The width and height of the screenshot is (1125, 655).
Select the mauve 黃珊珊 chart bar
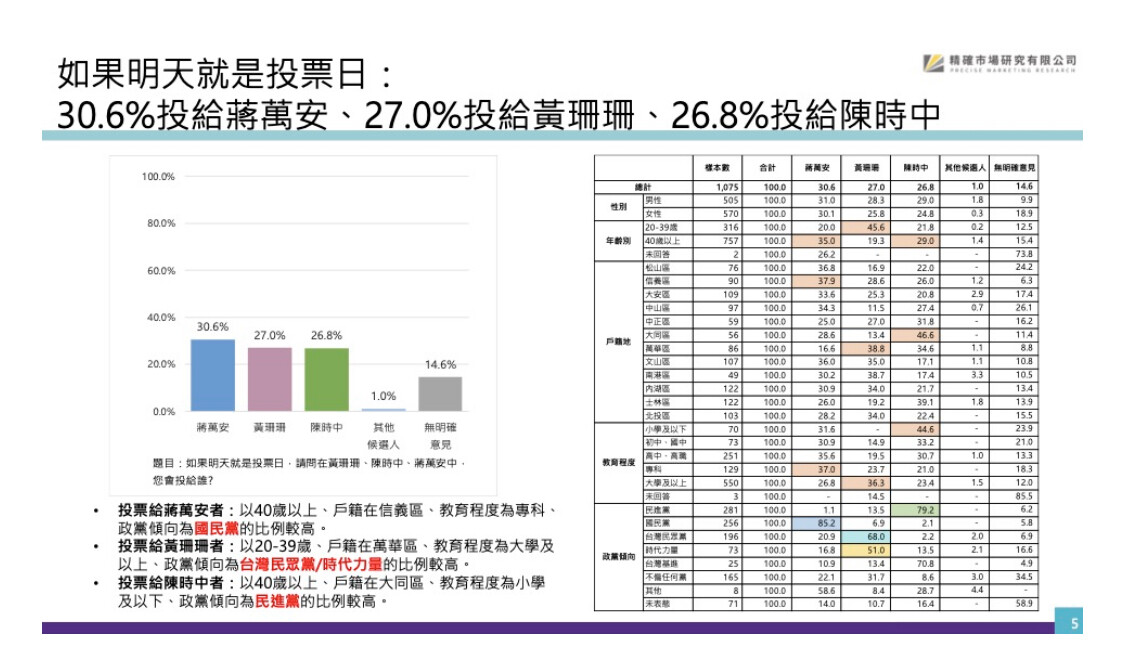click(x=269, y=379)
